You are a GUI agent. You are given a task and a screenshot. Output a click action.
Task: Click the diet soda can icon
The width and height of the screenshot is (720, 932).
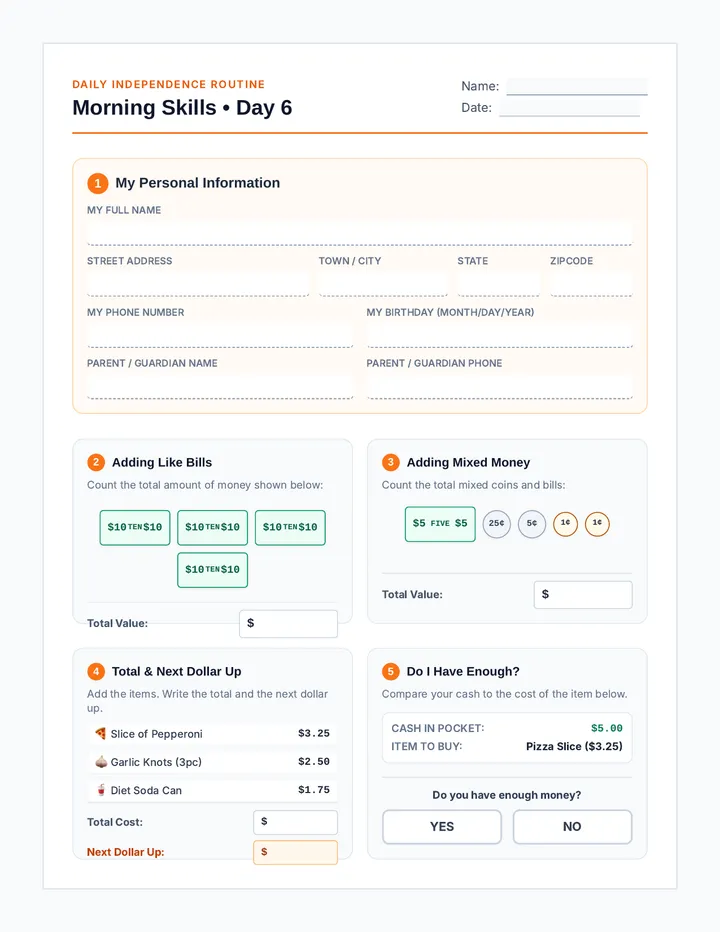[x=100, y=790]
